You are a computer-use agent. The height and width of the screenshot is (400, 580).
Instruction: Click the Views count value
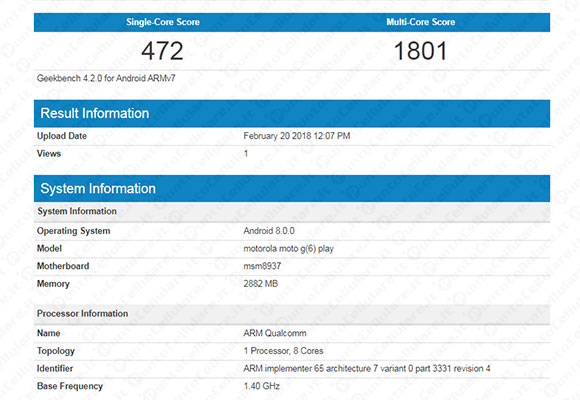point(246,154)
